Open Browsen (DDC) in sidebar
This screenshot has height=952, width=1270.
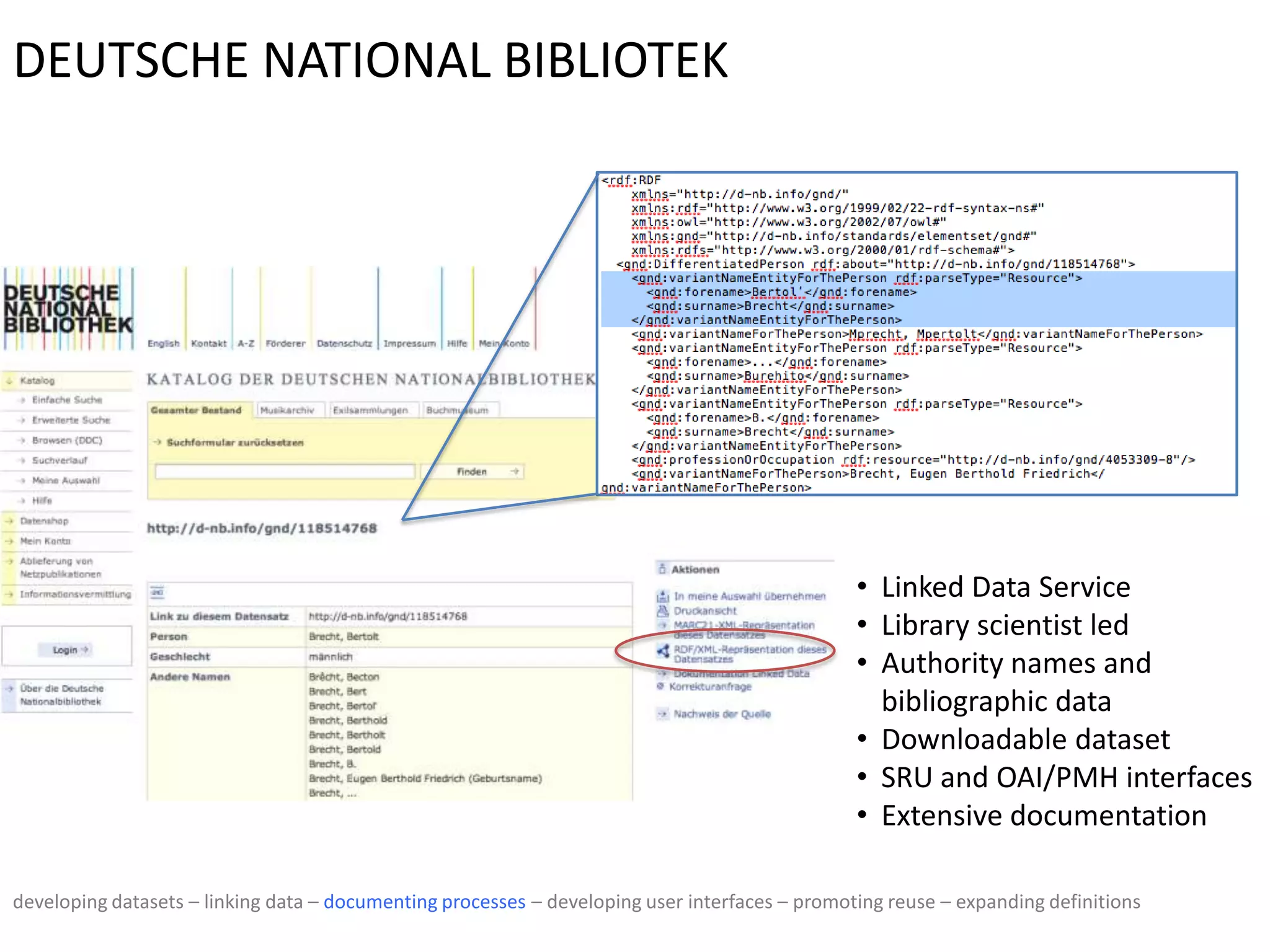[67, 440]
